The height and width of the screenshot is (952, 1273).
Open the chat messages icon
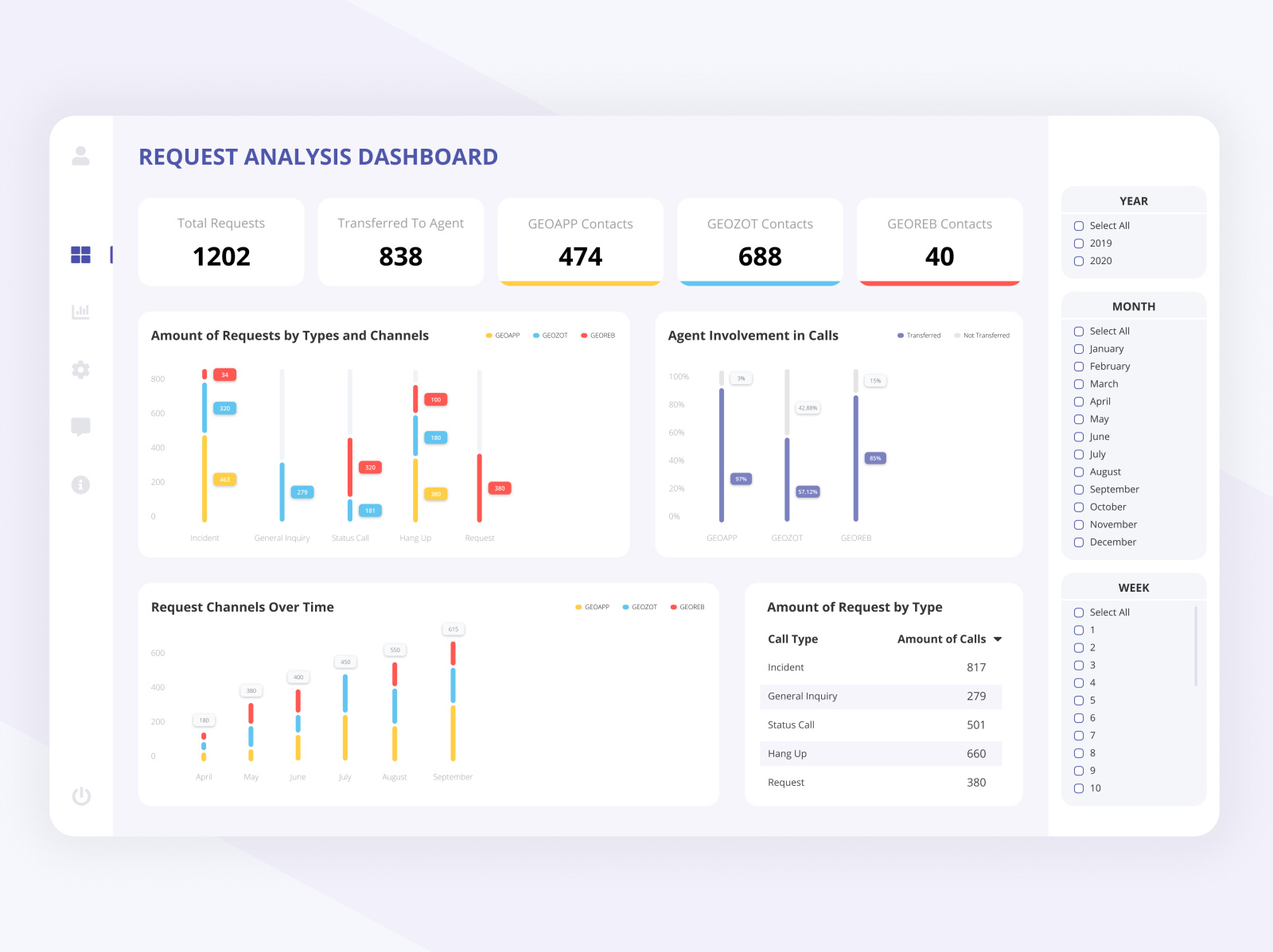point(80,427)
